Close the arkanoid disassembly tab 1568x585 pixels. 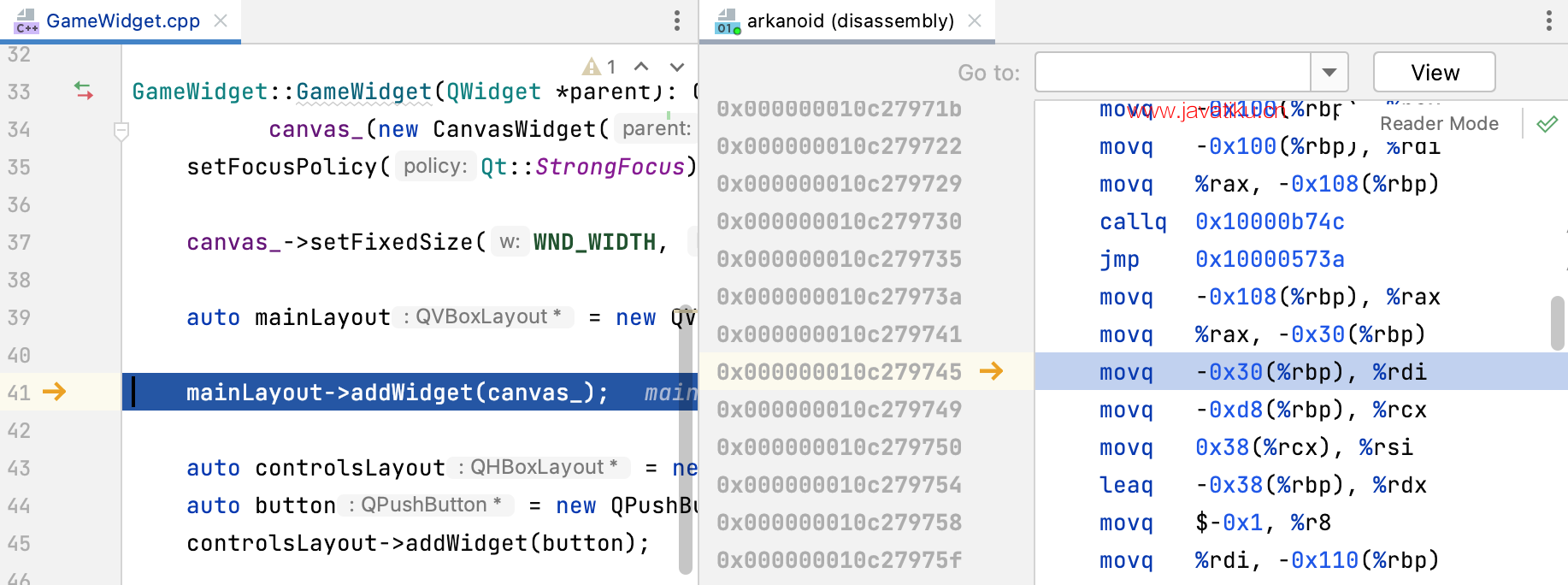pyautogui.click(x=975, y=21)
